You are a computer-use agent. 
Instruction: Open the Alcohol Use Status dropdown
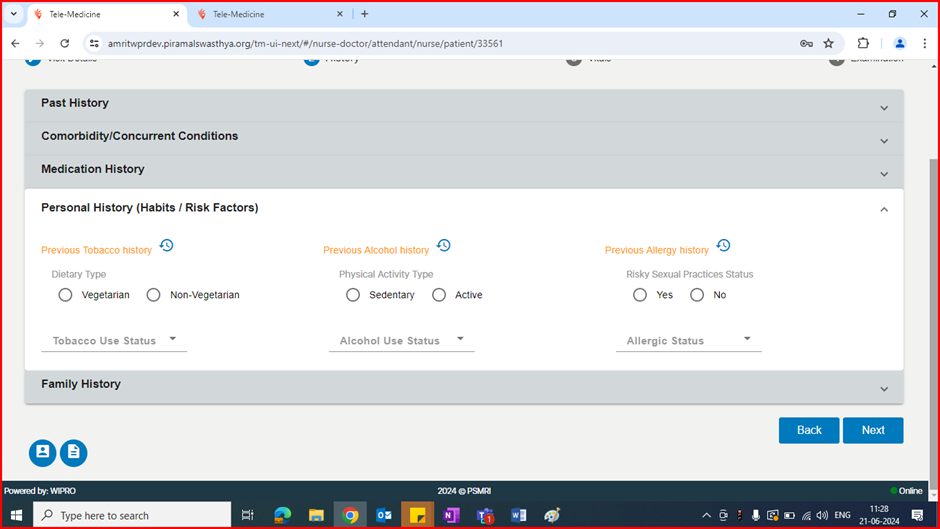coord(402,340)
